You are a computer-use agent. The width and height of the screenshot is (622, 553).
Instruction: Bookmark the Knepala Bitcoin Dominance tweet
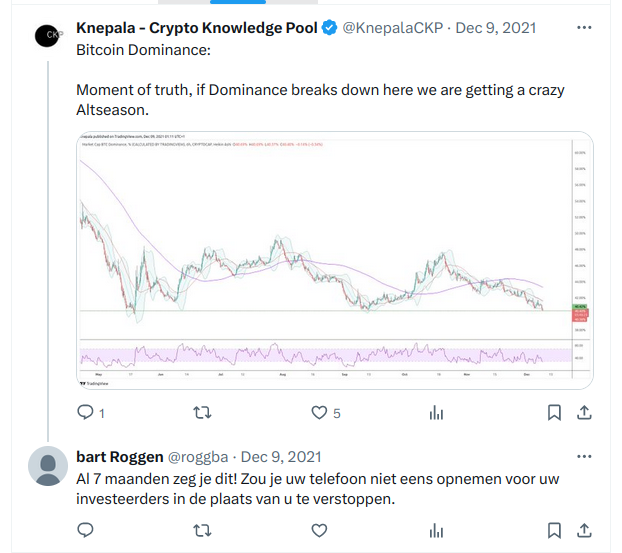point(554,413)
